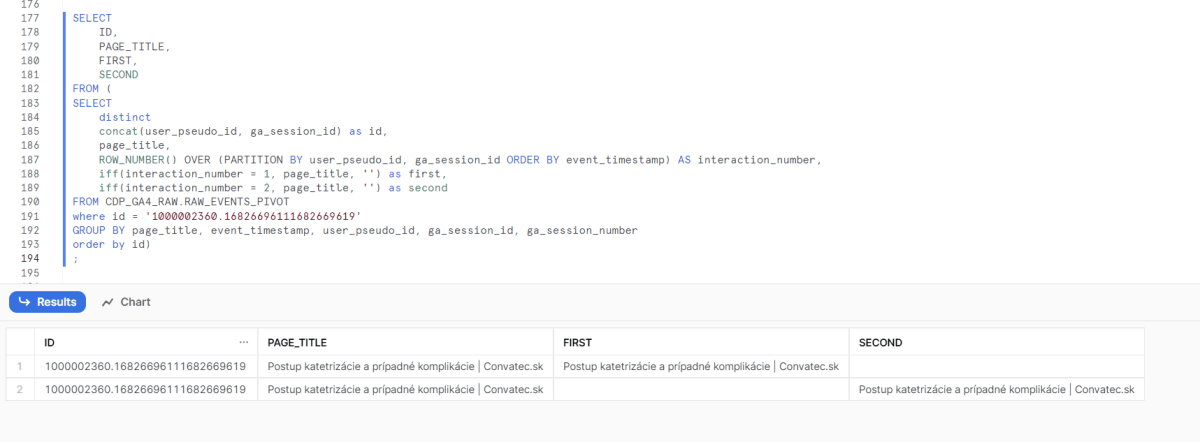Place cursor in the ROW_NUMBER() OVER line
Screen dimensions: 1200x442
[x=459, y=159]
